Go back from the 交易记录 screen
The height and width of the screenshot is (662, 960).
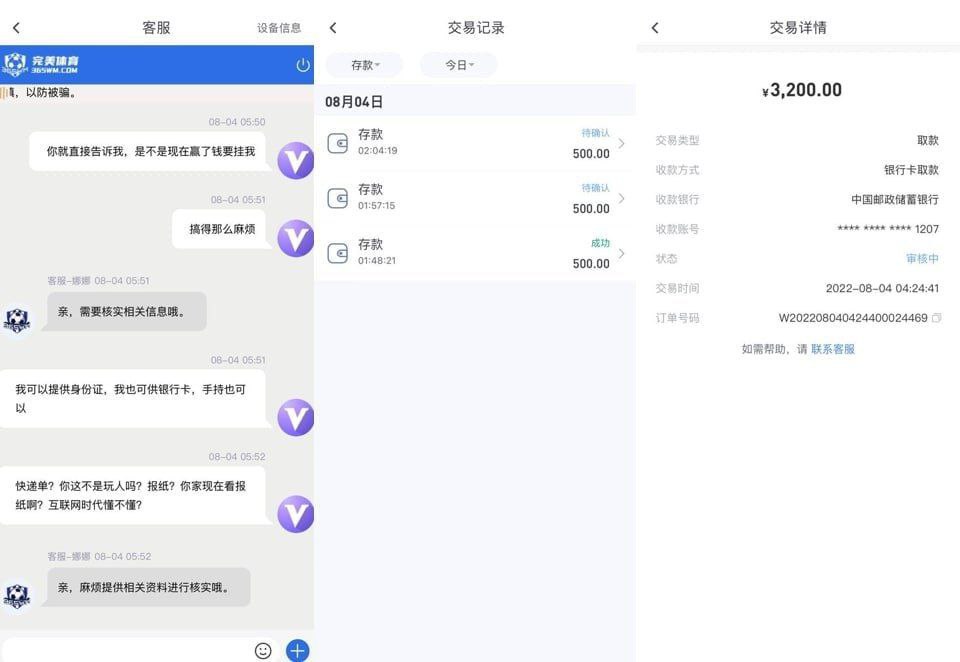click(333, 28)
